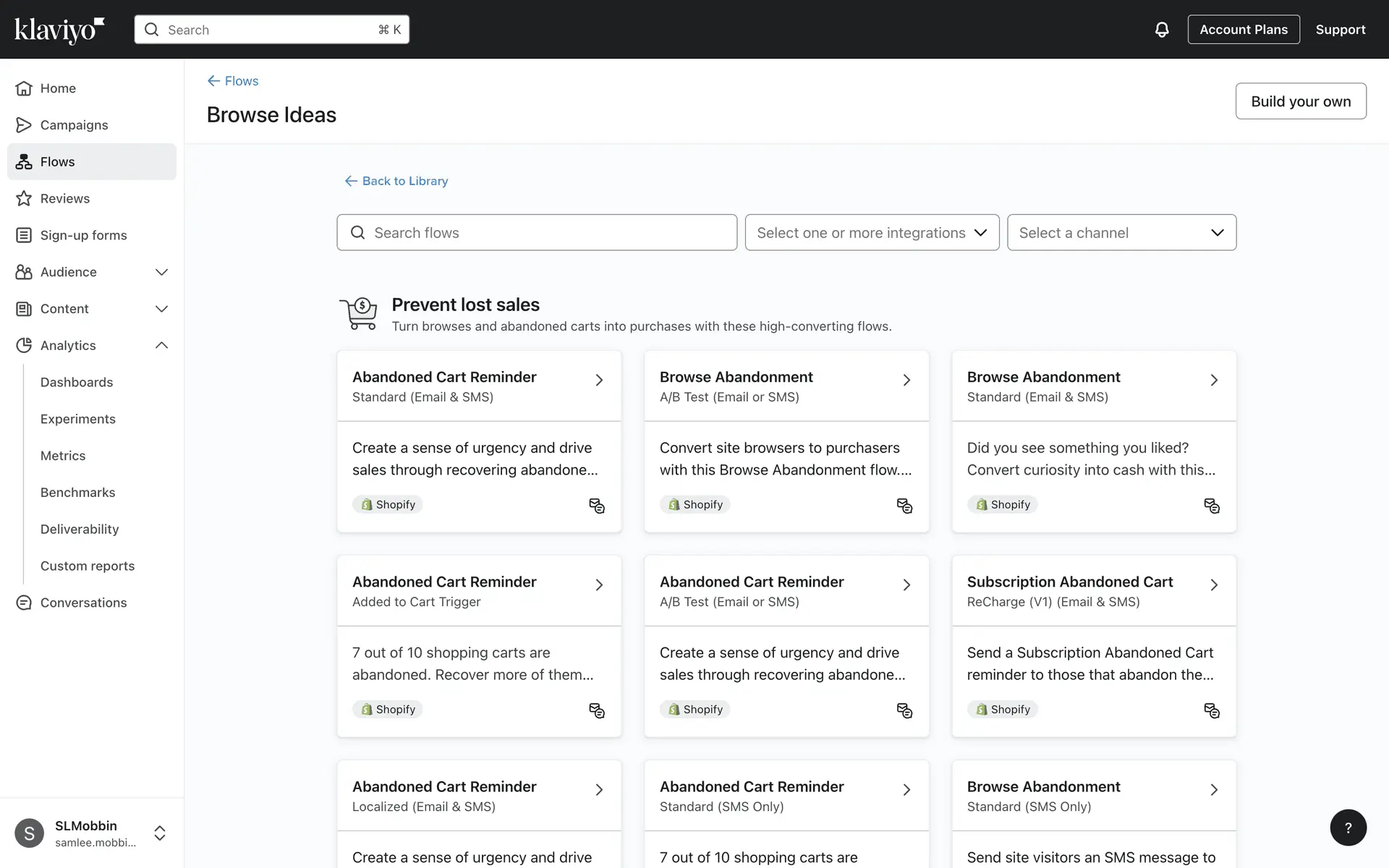
Task: Click the Search flows input field
Action: [537, 233]
